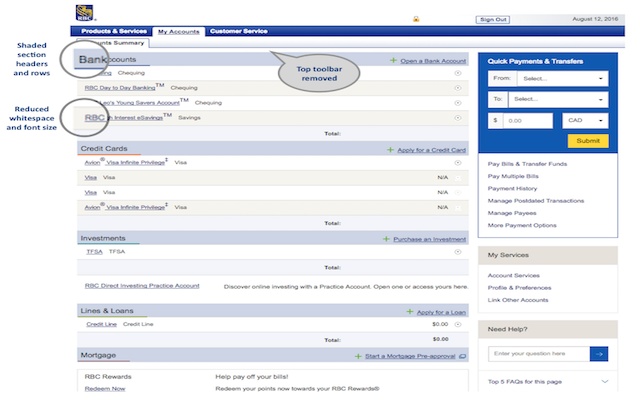This screenshot has height=400, width=640.
Task: Open Payment History
Action: click(512, 189)
